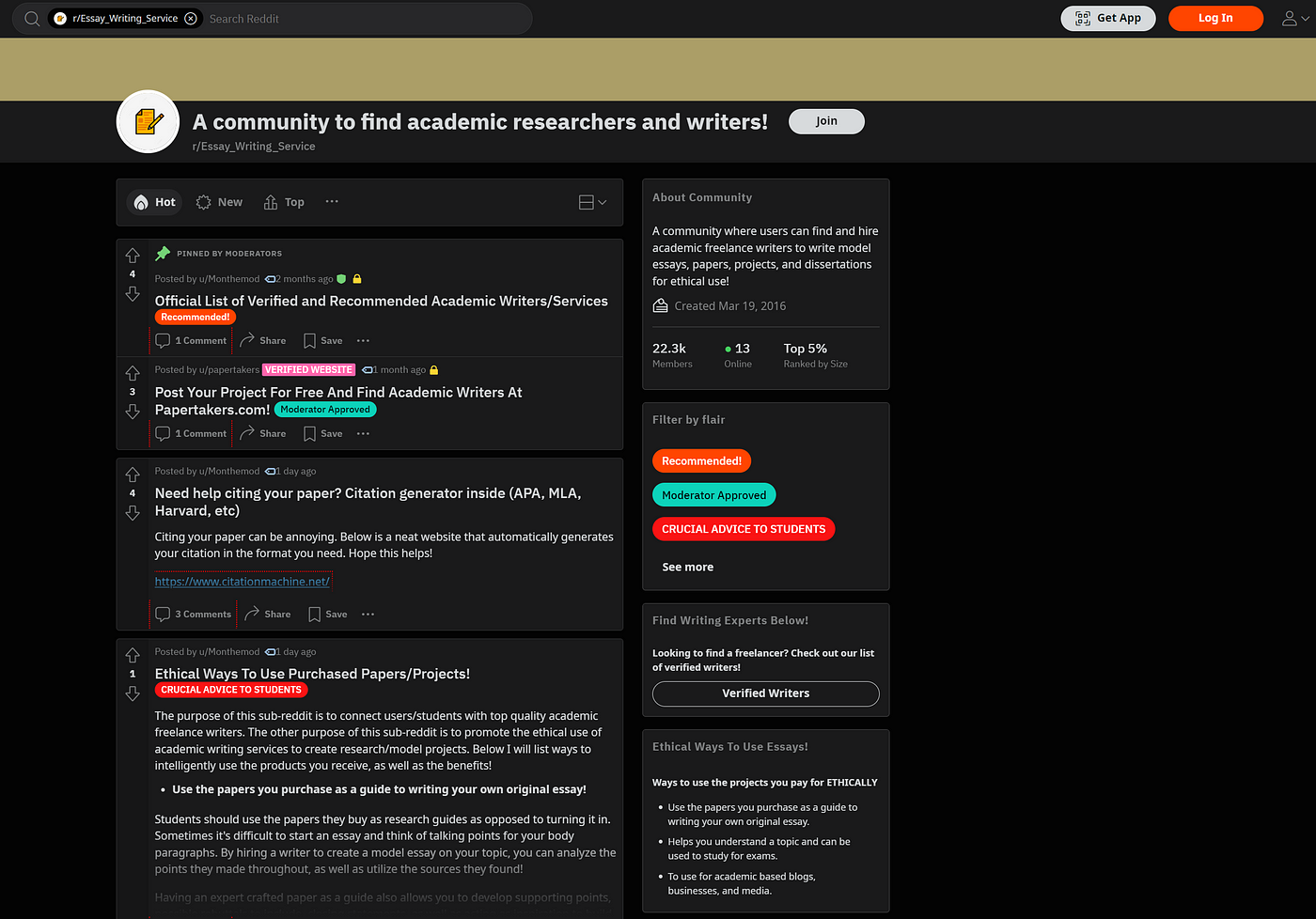This screenshot has height=919, width=1316.
Task: Share the citation generator post
Action: coord(268,614)
